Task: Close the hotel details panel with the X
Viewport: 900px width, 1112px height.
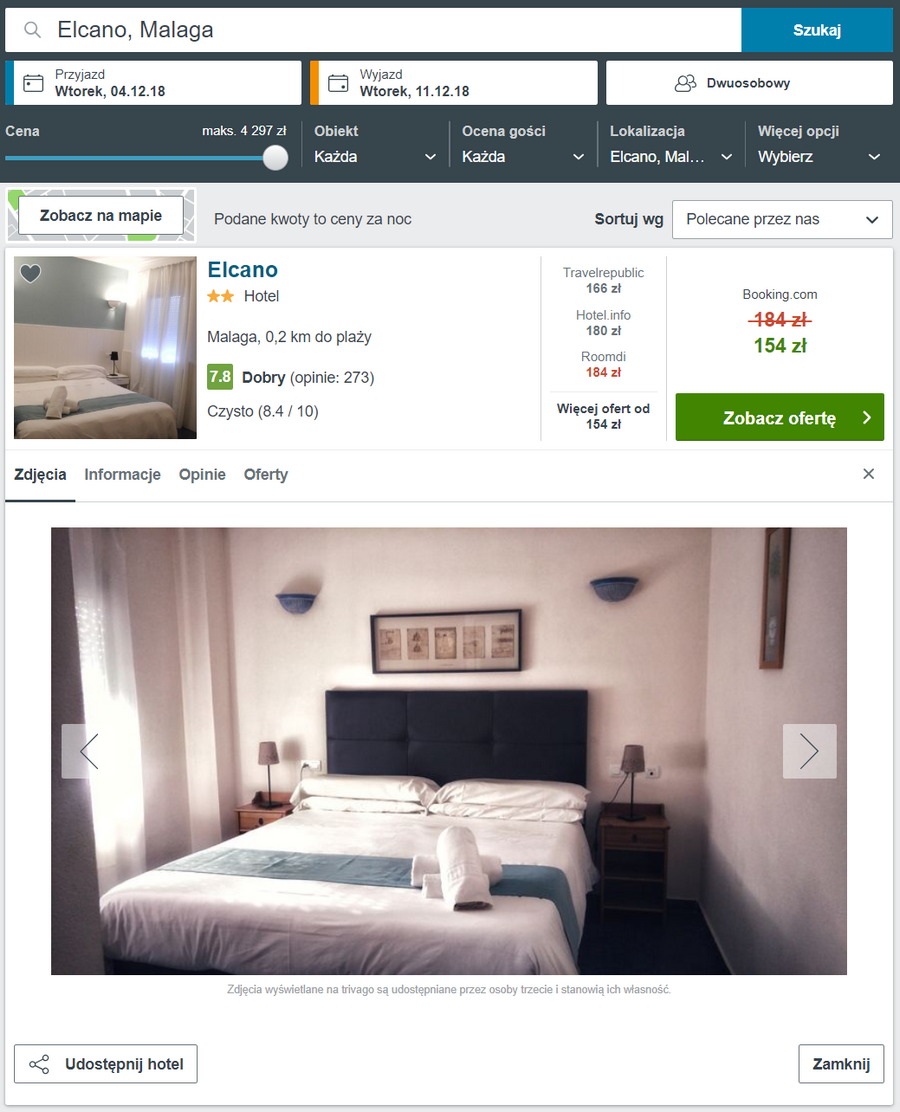Action: tap(868, 474)
